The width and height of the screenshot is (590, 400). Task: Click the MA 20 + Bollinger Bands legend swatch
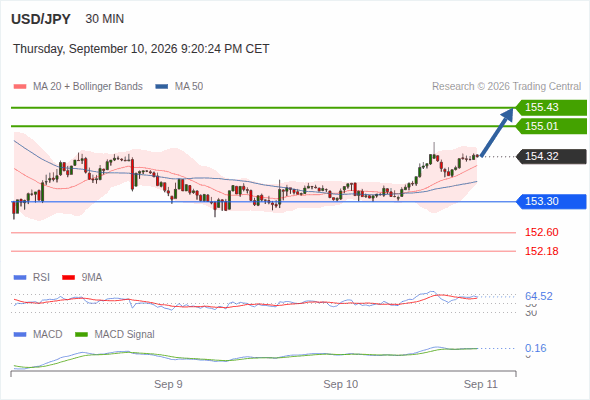coord(20,87)
